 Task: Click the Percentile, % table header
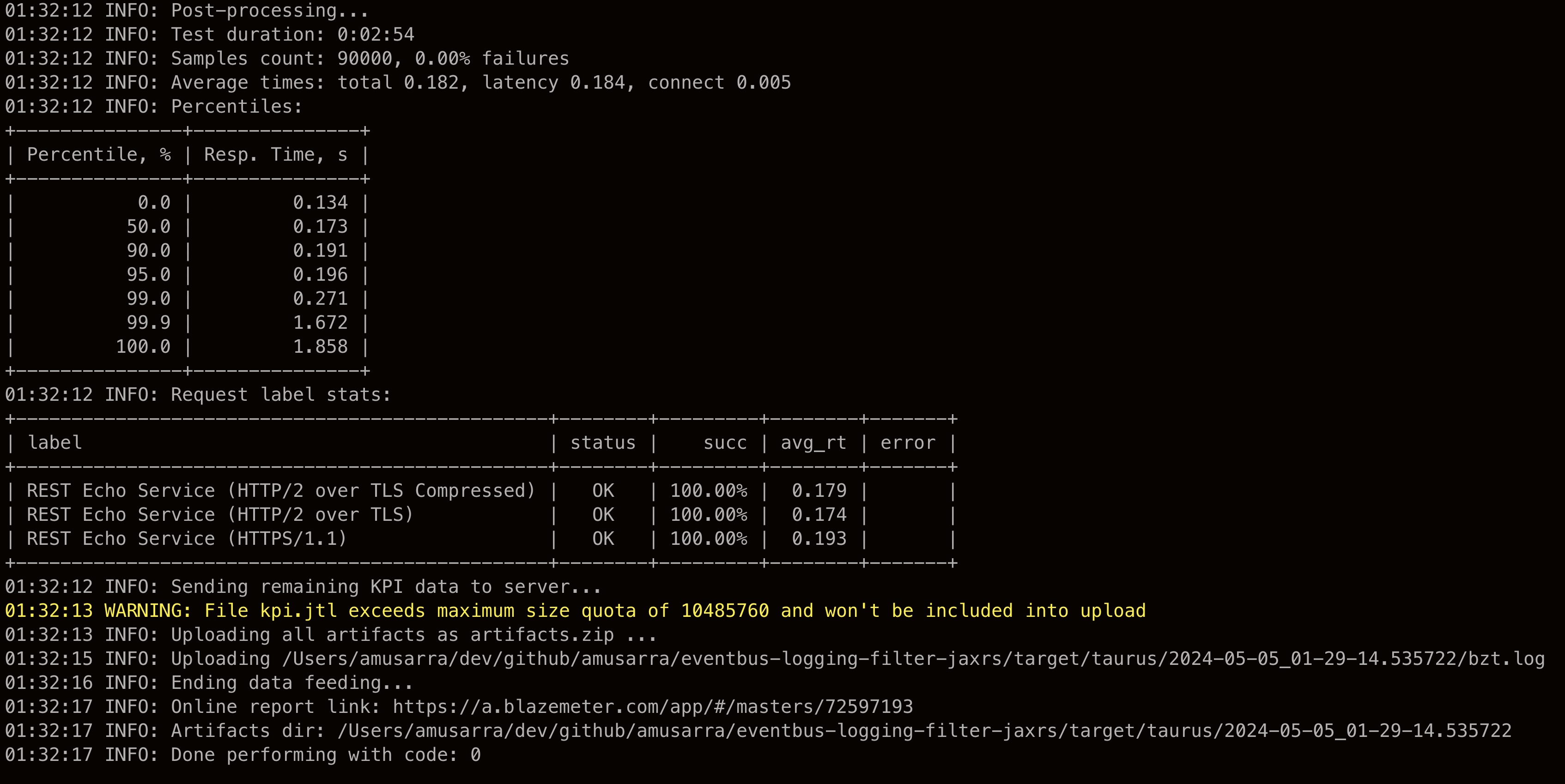(98, 155)
